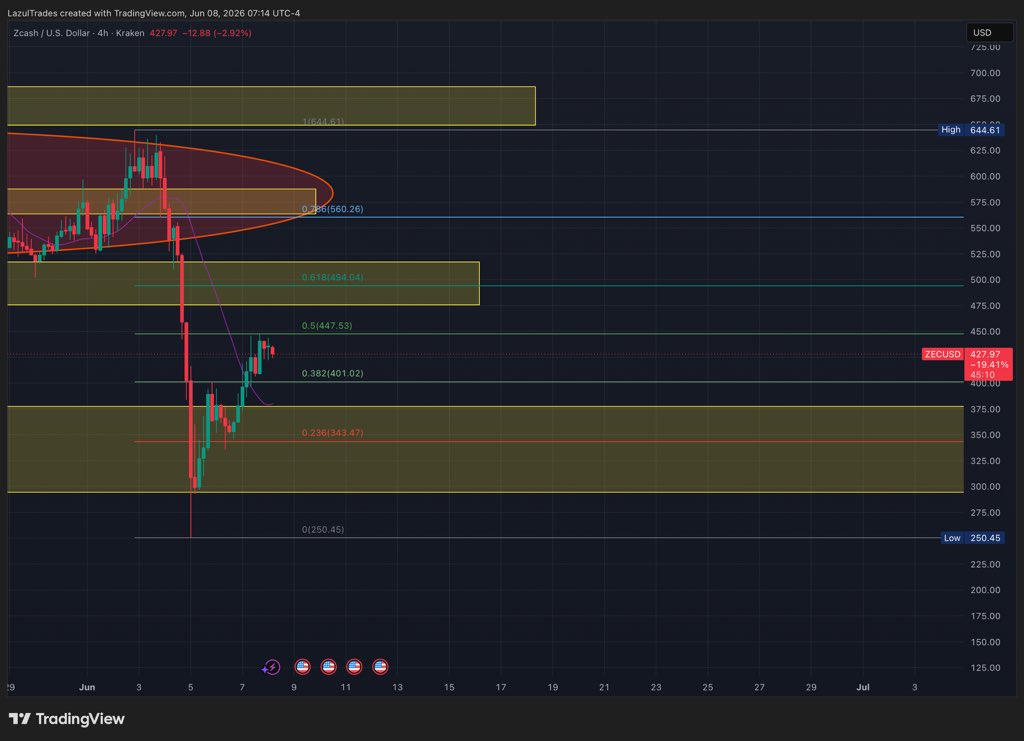
Task: Click date 19 on the time axis
Action: 552,687
